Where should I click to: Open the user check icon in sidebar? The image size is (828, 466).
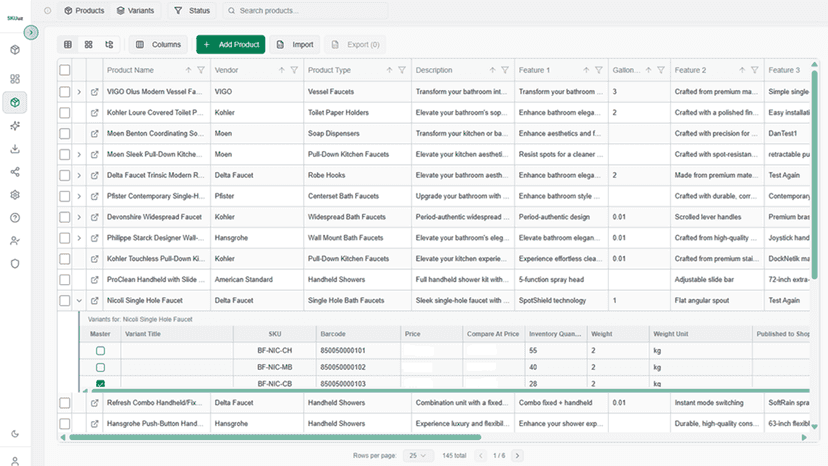pyautogui.click(x=15, y=241)
